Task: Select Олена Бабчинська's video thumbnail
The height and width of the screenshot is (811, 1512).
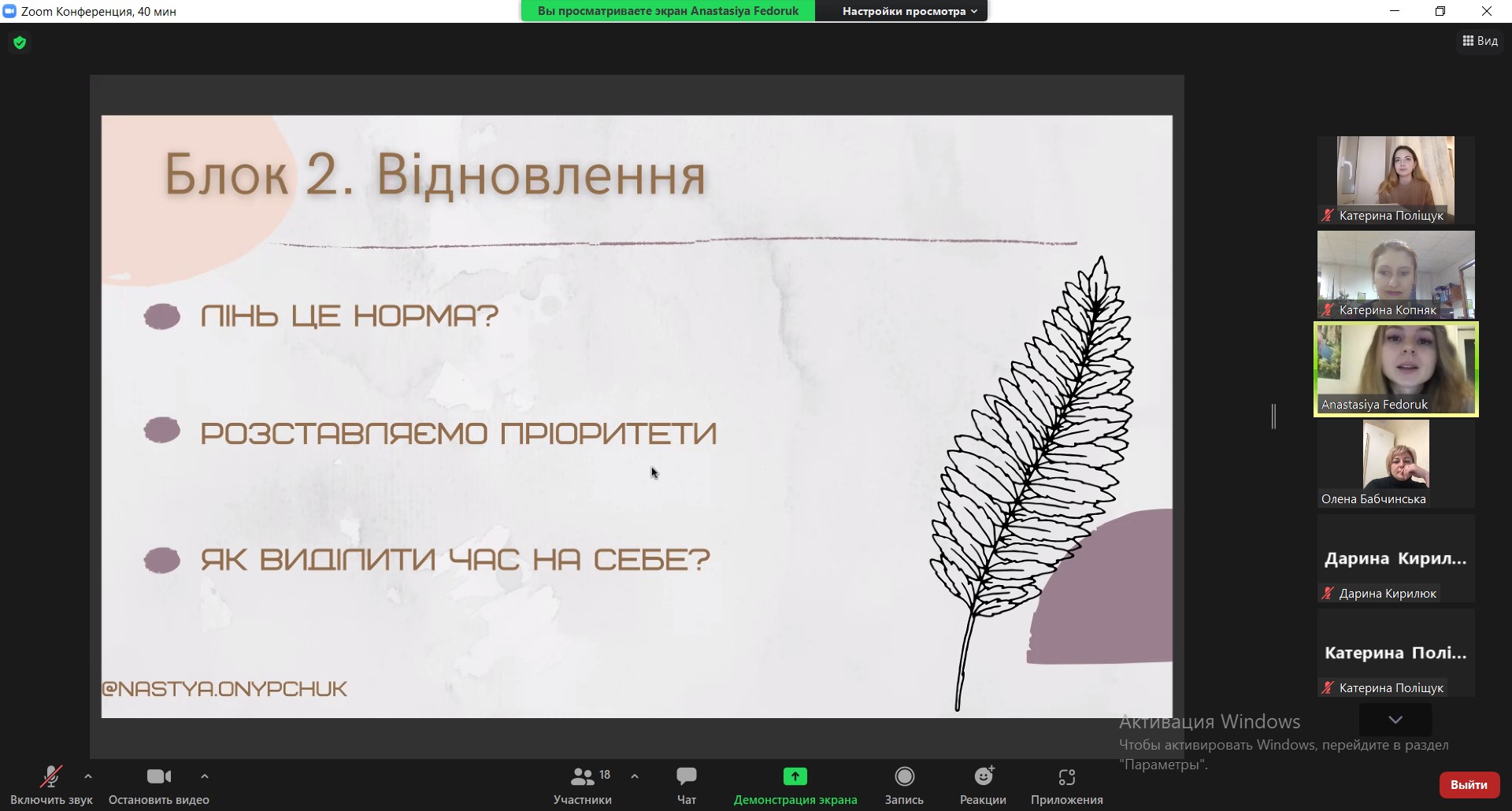Action: 1395,463
